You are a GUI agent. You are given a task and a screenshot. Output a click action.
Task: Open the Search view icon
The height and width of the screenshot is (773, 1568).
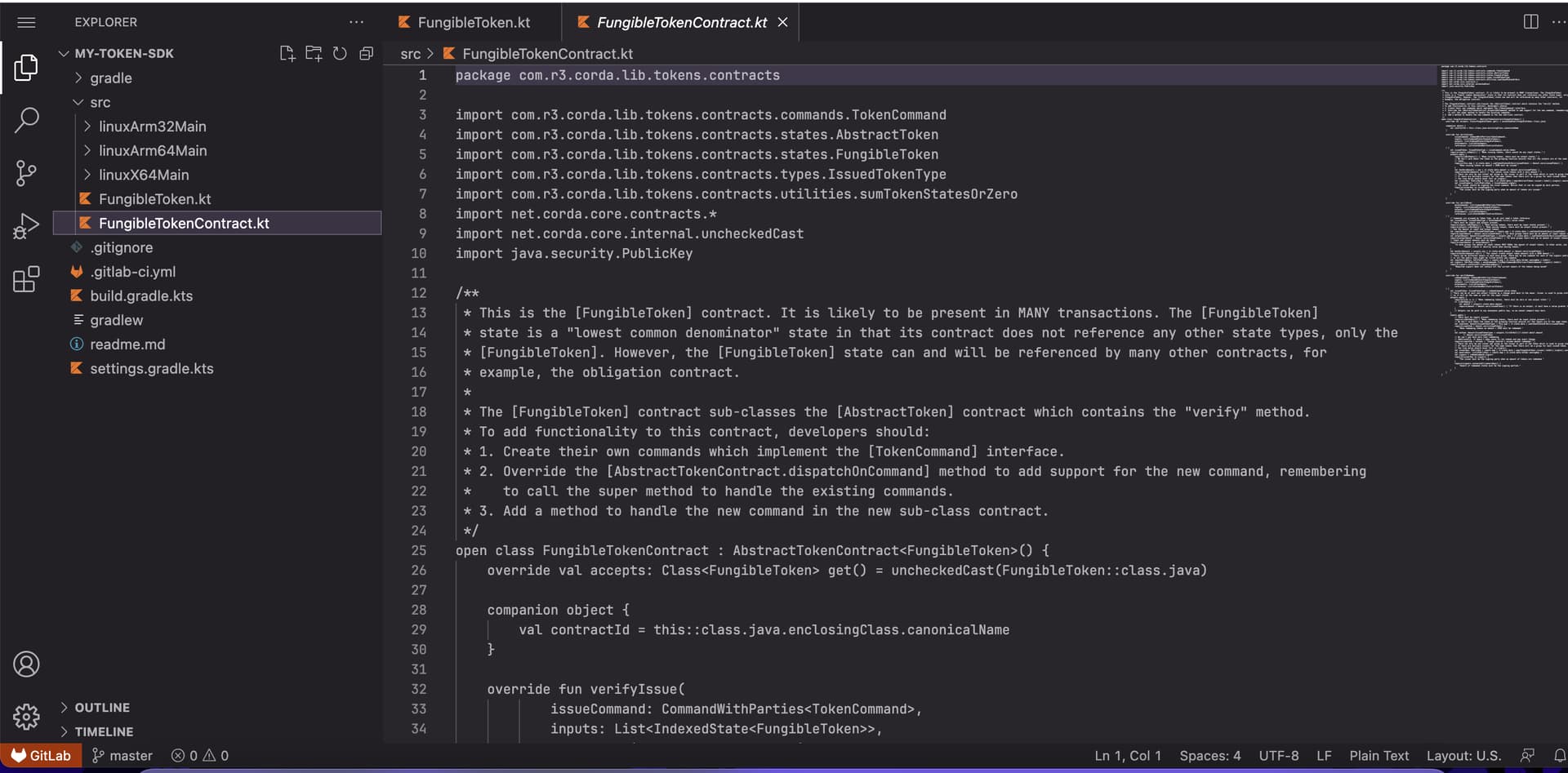pyautogui.click(x=25, y=120)
